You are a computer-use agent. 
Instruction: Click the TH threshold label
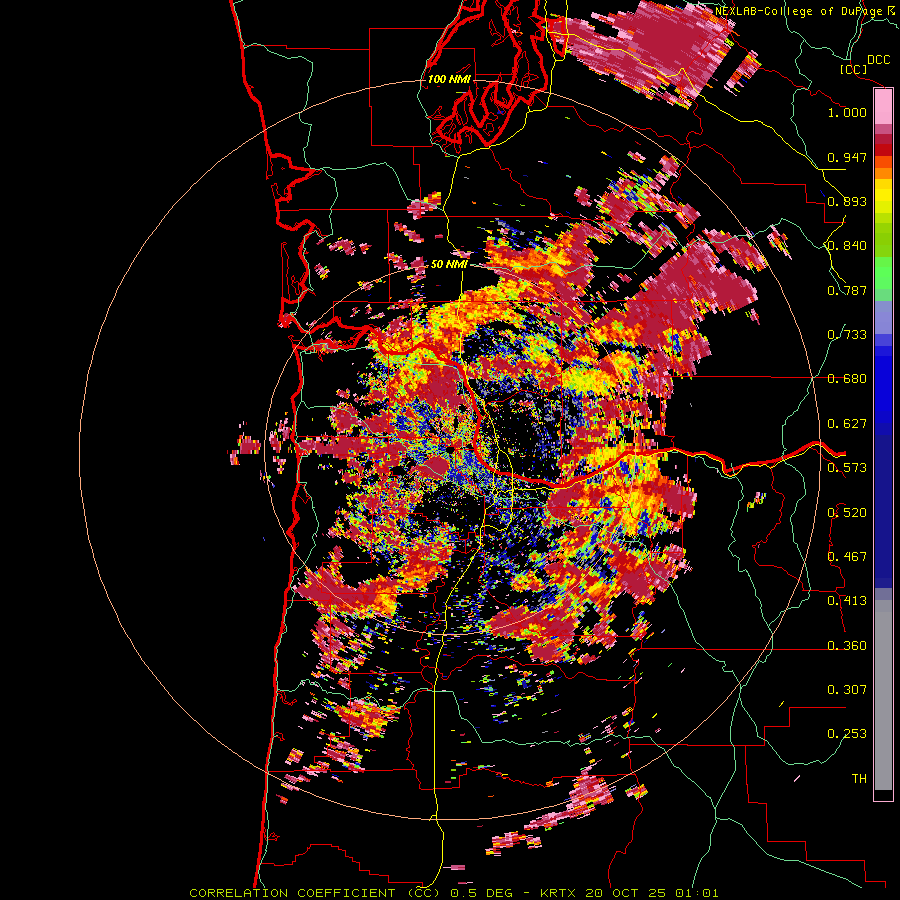[x=859, y=779]
